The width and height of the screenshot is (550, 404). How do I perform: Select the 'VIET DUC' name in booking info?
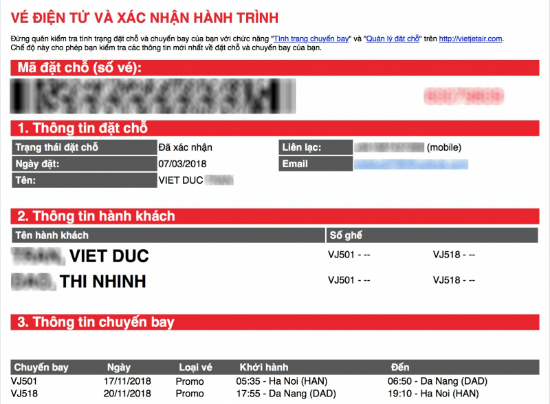(181, 180)
